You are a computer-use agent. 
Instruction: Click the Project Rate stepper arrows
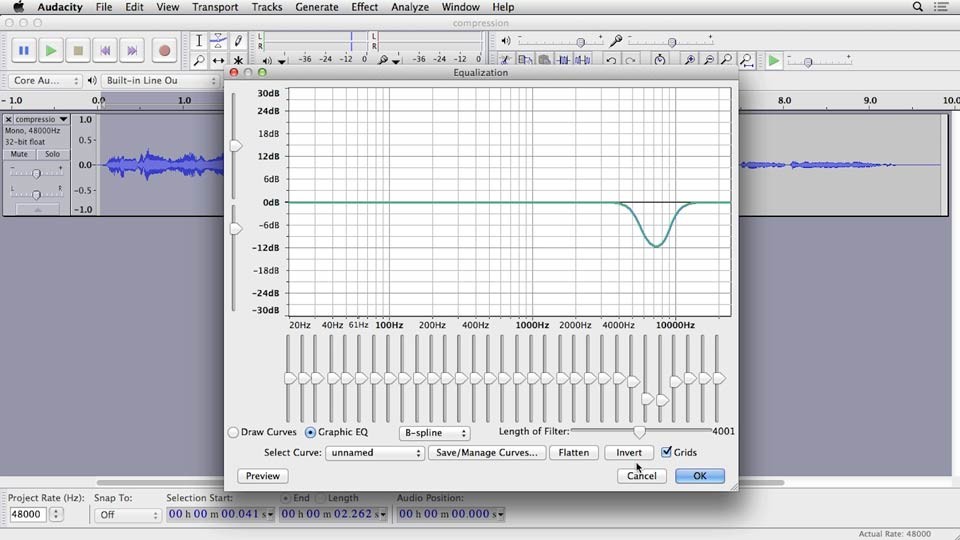click(56, 514)
